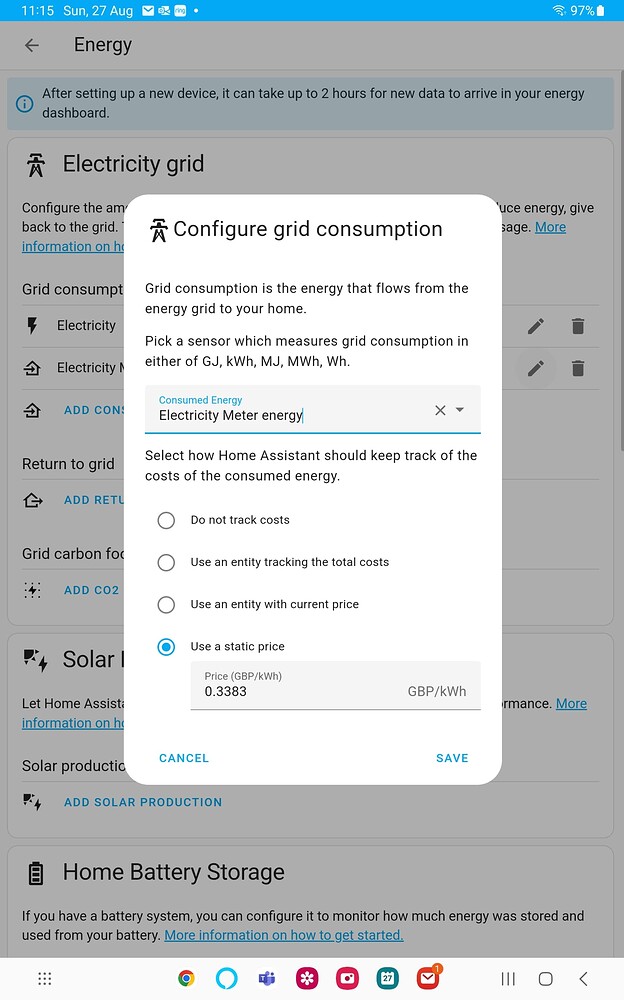
Task: Open the Consumed Energy entity dropdown
Action: click(x=460, y=410)
